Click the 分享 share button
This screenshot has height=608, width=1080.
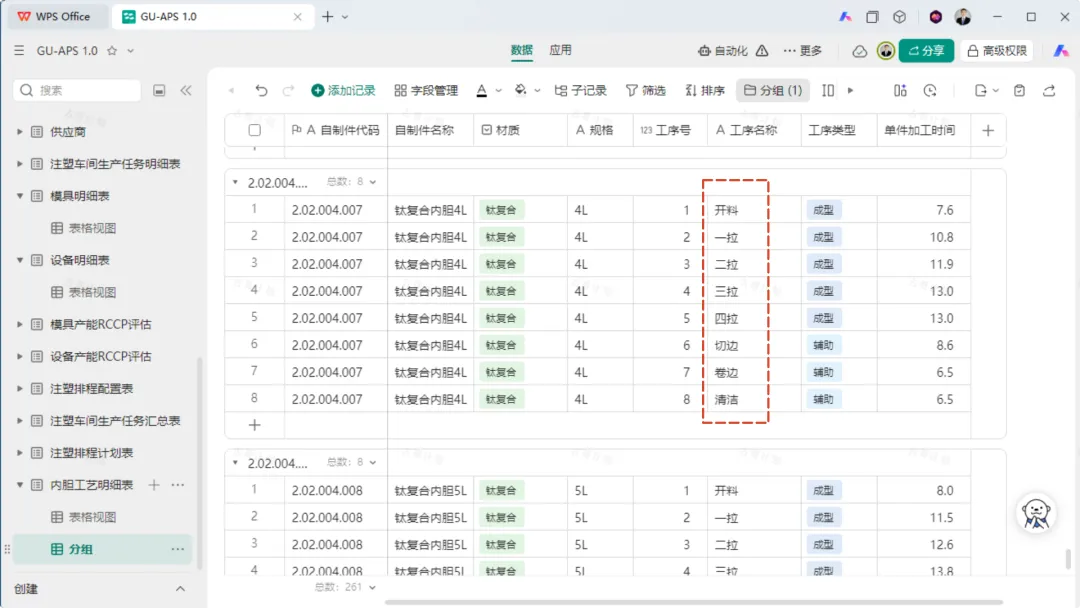click(926, 51)
